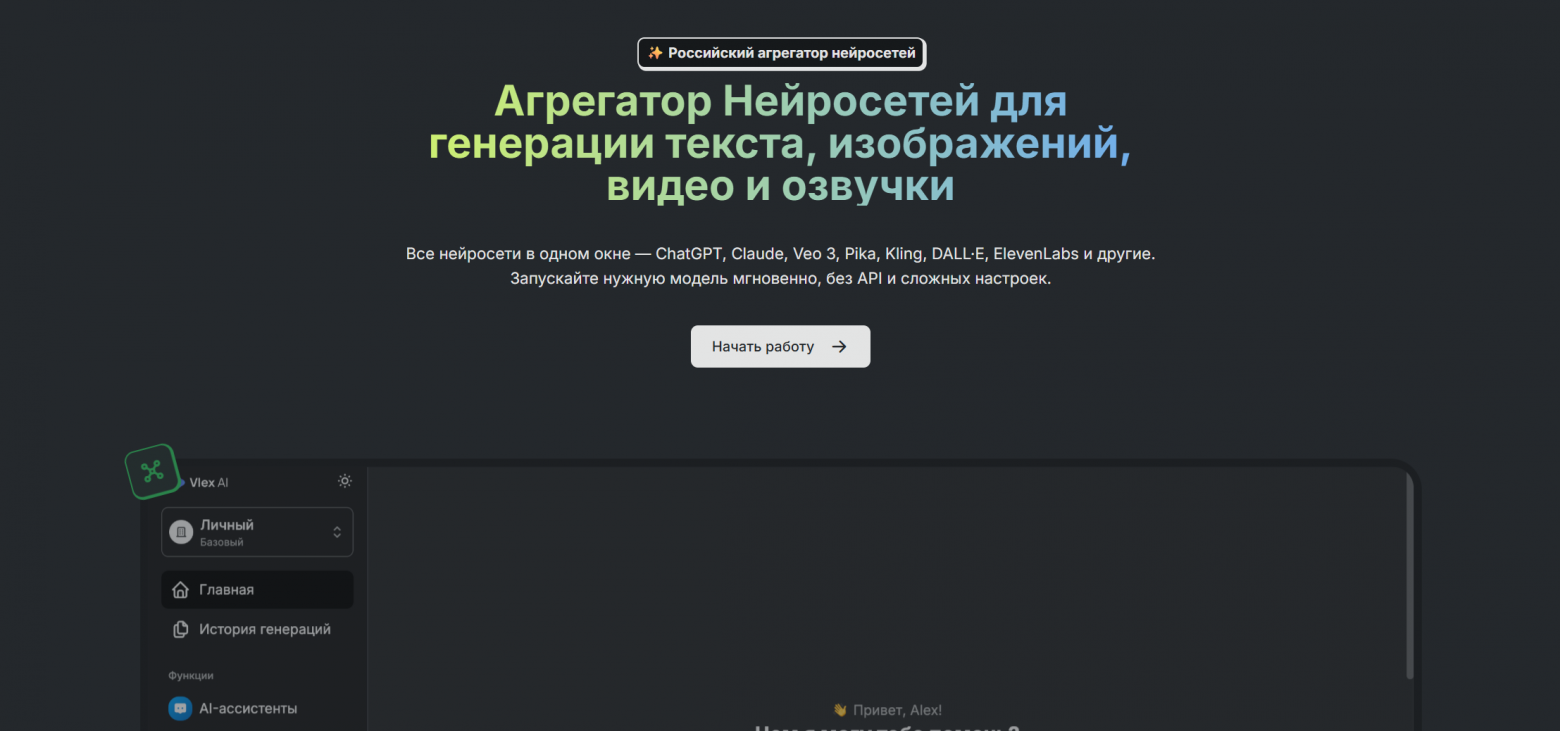
Task: Open the Личный workspace dropdown
Action: tap(257, 532)
